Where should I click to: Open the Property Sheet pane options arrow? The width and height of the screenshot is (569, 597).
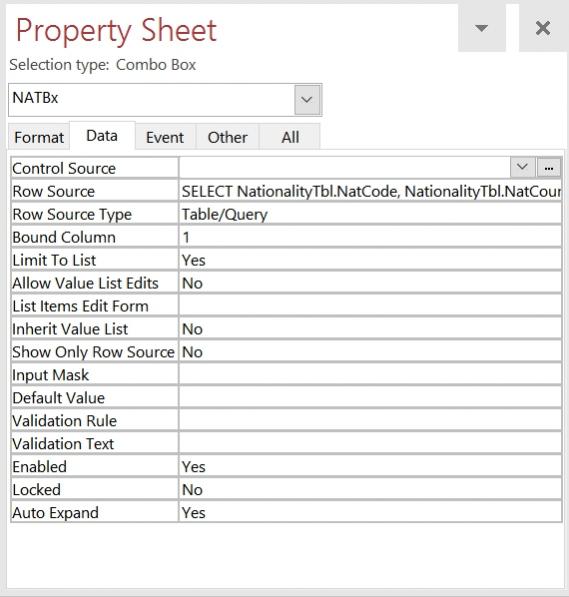(x=481, y=28)
